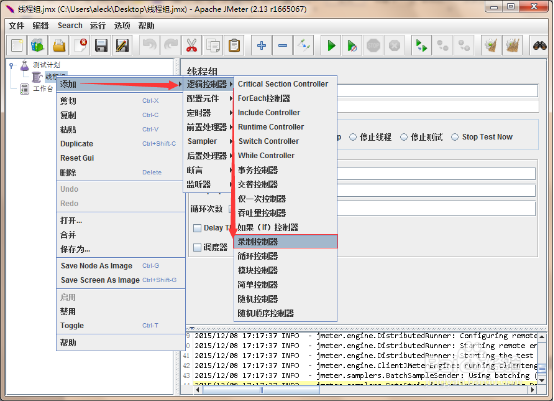Choose 录制控制器 from controller list
Viewport: 554px width, 401px height.
pyautogui.click(x=285, y=242)
